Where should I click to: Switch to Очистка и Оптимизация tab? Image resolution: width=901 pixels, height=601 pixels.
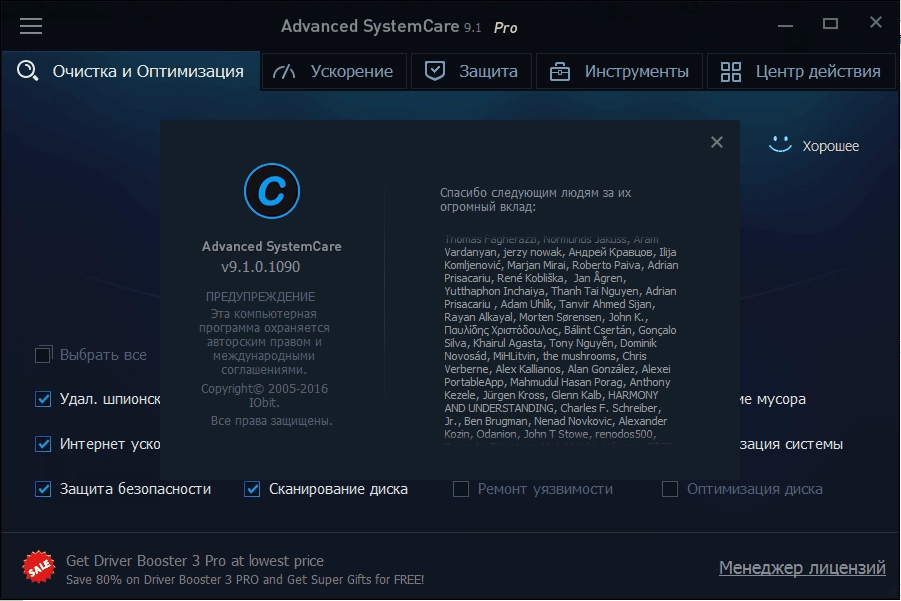(131, 71)
